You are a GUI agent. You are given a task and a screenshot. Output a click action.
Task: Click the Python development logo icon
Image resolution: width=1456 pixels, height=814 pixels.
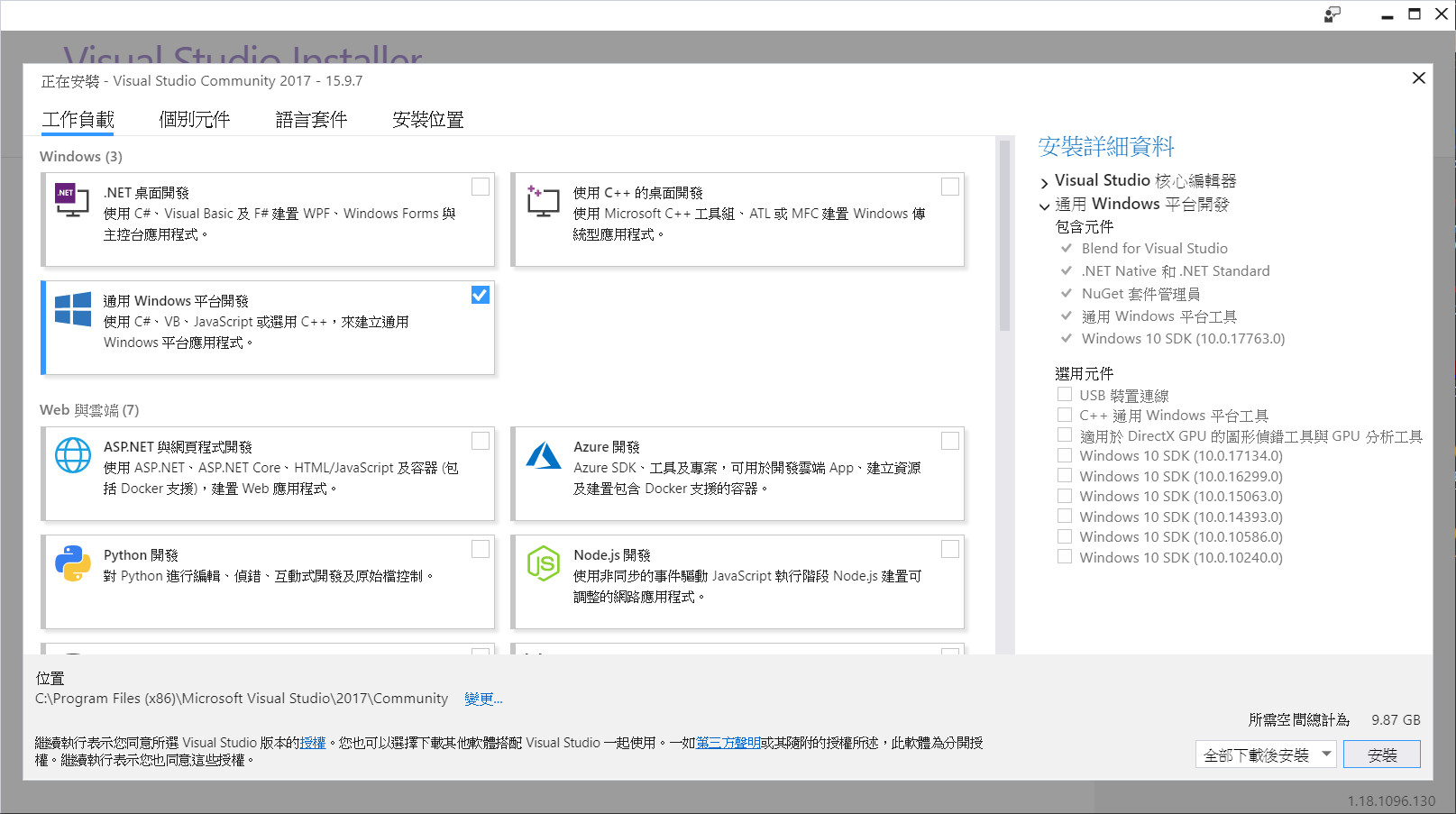point(72,563)
